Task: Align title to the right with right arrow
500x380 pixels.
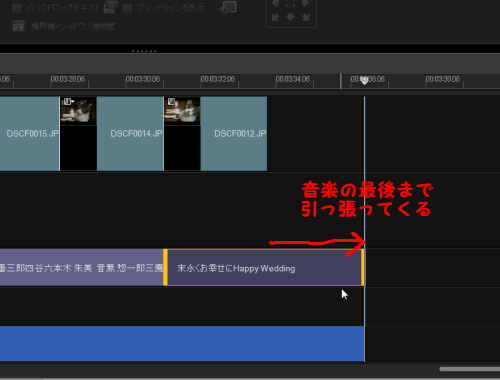Action: point(305,4)
